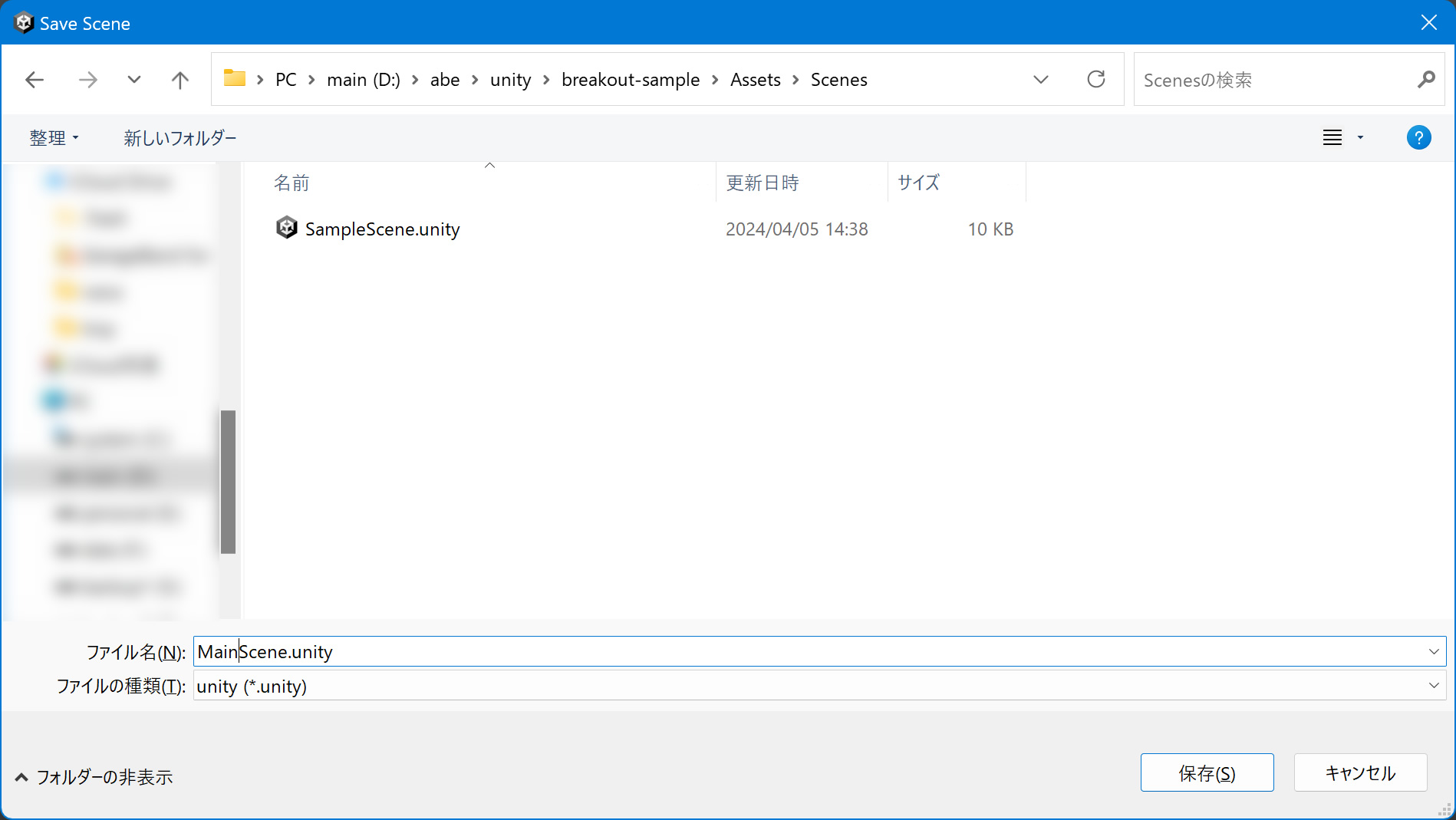This screenshot has height=820, width=1456.
Task: Change view layout icon
Action: [x=1332, y=138]
